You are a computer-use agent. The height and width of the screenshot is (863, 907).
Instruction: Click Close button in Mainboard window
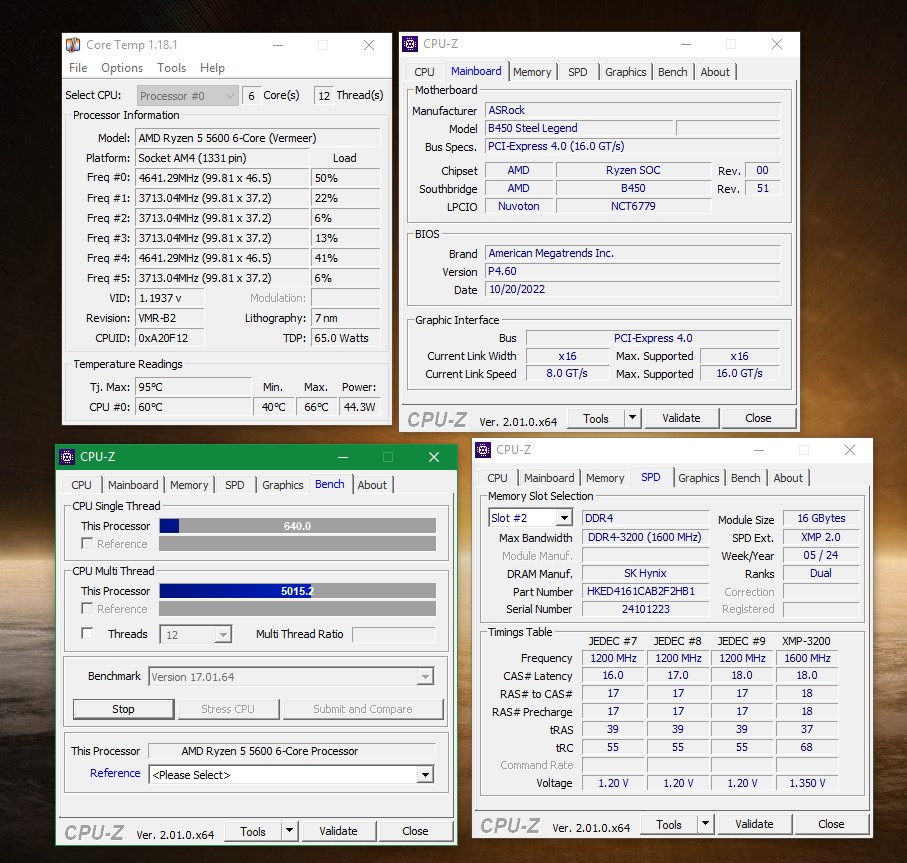tap(758, 418)
